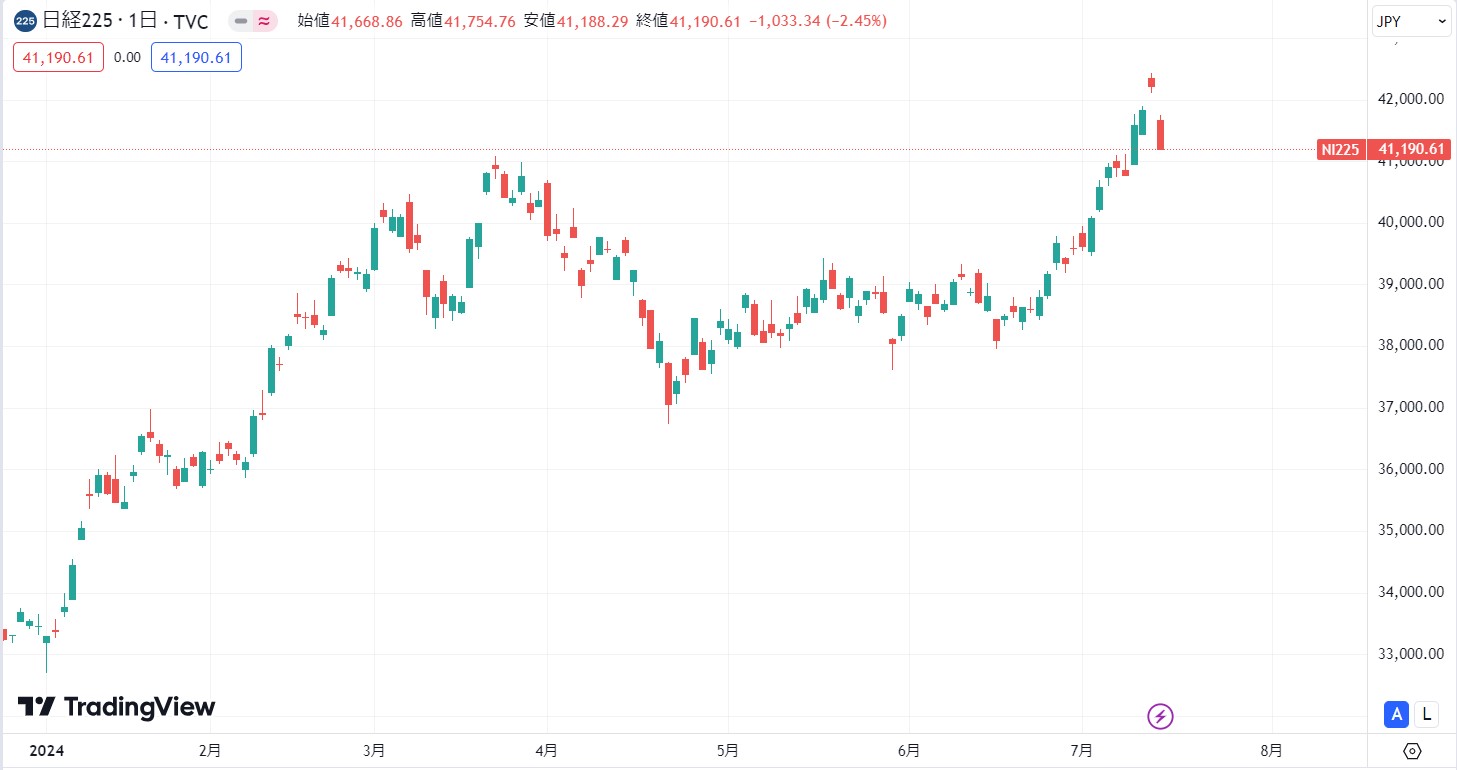Click the 35,000.00 price axis label
The image size is (1457, 770).
[x=1410, y=530]
